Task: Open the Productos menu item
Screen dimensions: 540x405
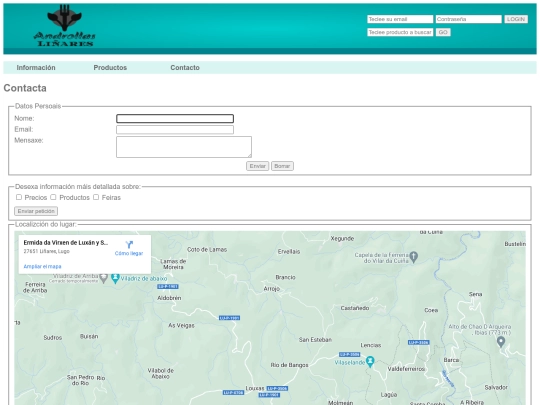Action: pyautogui.click(x=110, y=68)
